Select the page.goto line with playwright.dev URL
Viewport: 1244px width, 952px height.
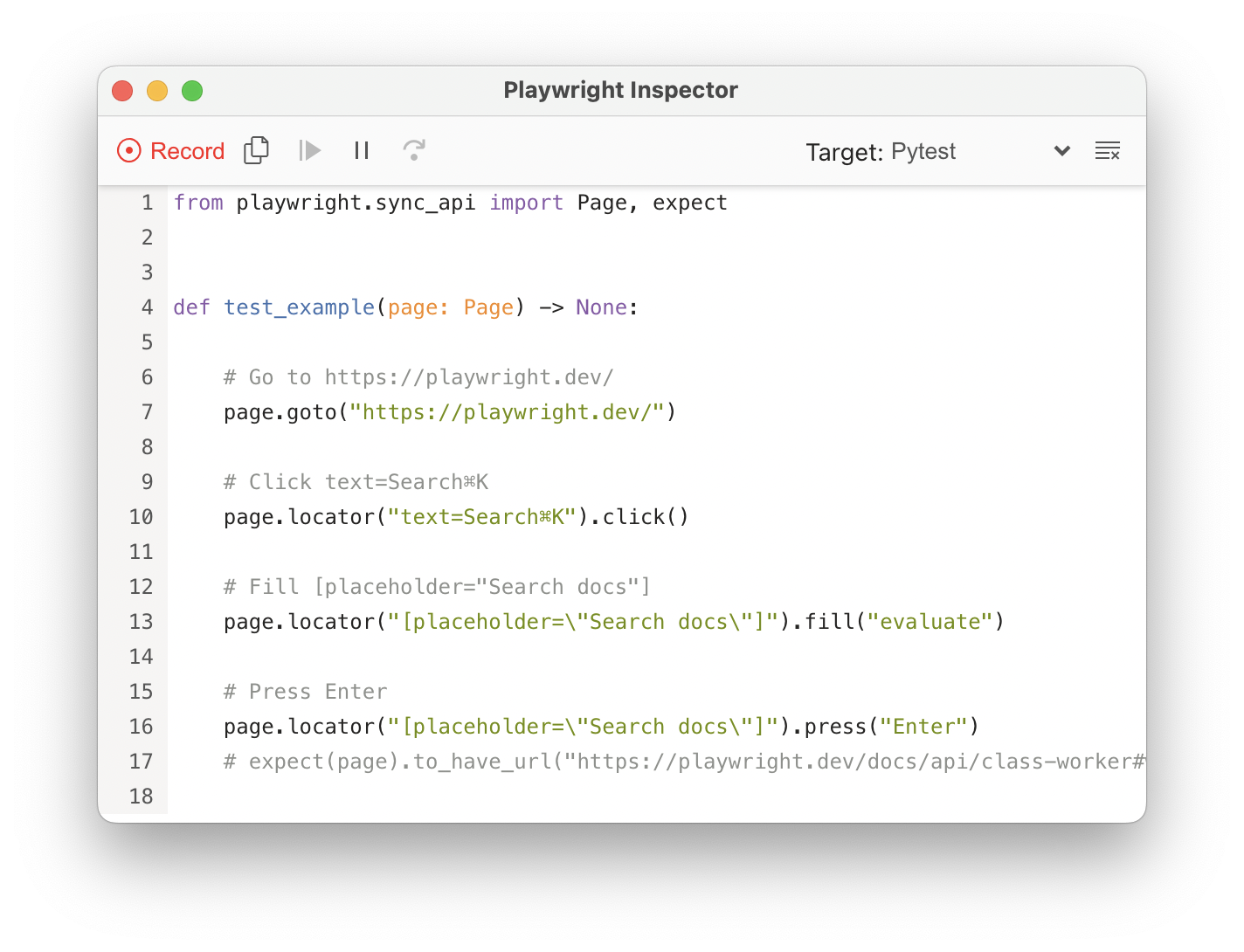tap(425, 411)
